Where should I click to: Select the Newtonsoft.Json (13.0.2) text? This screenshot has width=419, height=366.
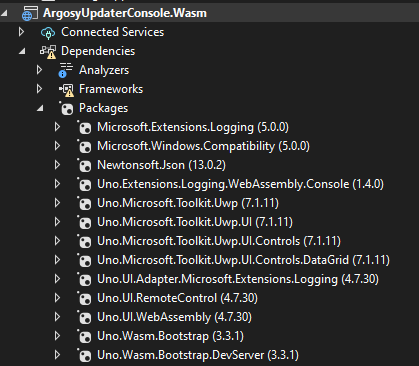click(x=161, y=165)
